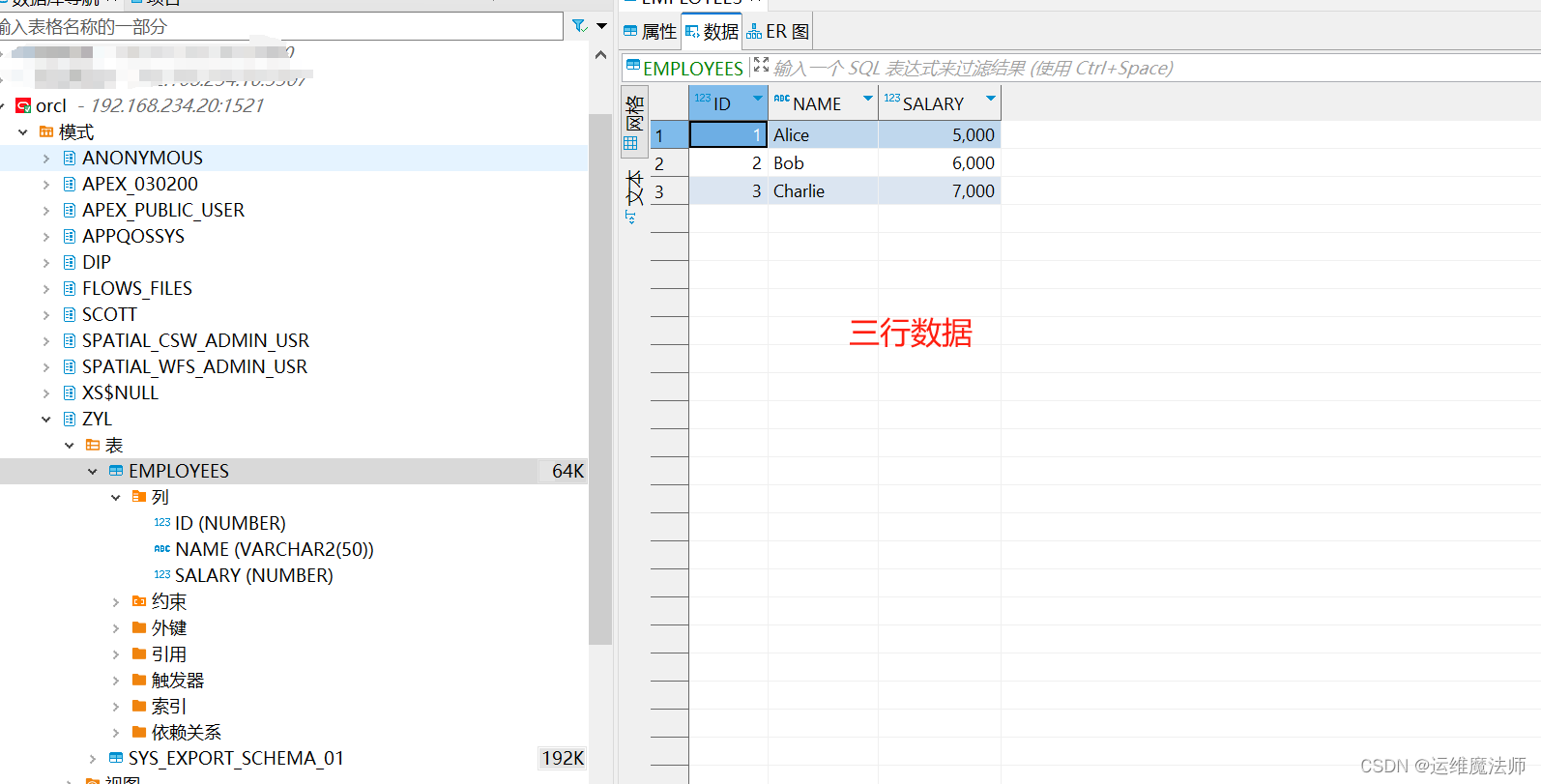The image size is (1541, 784).
Task: Click the table name filter input field
Action: (x=280, y=26)
